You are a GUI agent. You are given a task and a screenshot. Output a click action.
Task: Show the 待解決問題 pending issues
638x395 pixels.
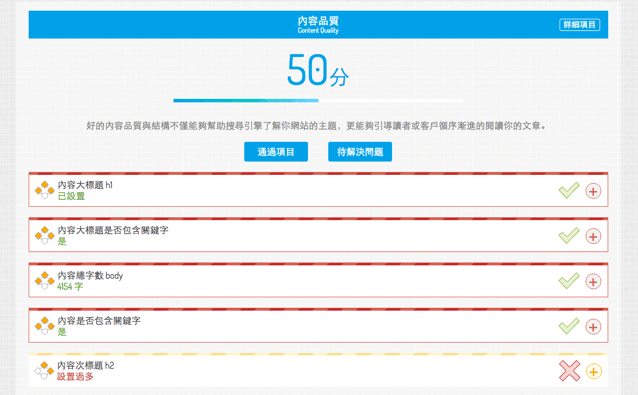click(x=360, y=152)
